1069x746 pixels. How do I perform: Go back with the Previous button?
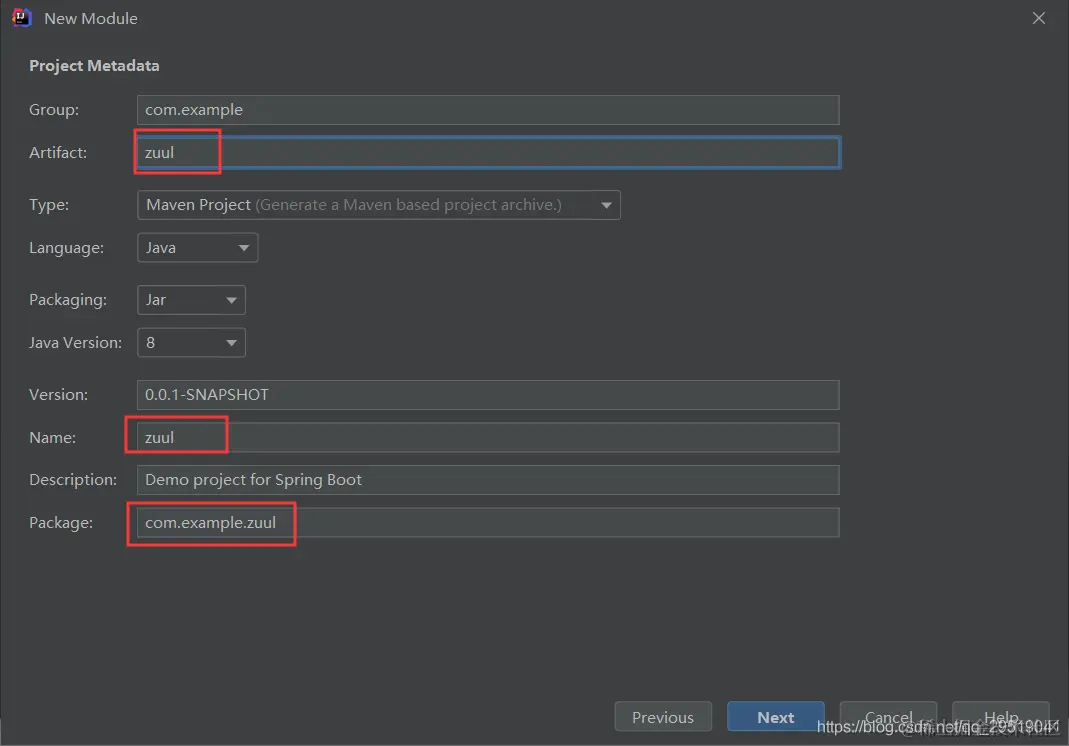tap(663, 717)
